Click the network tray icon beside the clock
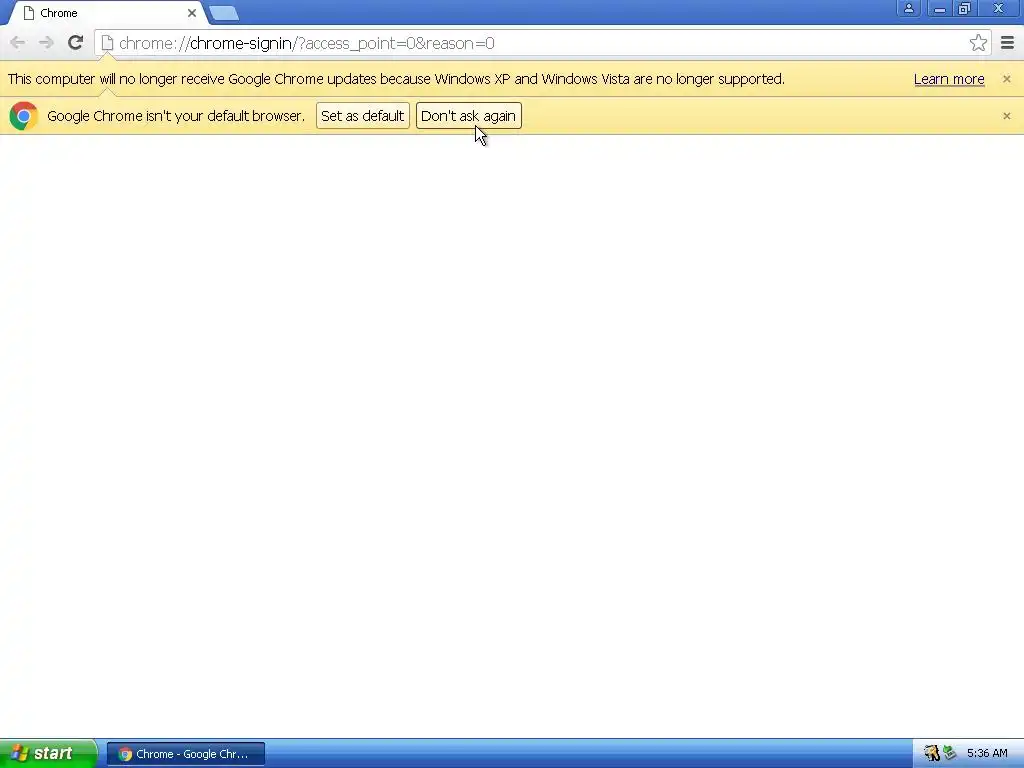The width and height of the screenshot is (1024, 768). tap(950, 754)
